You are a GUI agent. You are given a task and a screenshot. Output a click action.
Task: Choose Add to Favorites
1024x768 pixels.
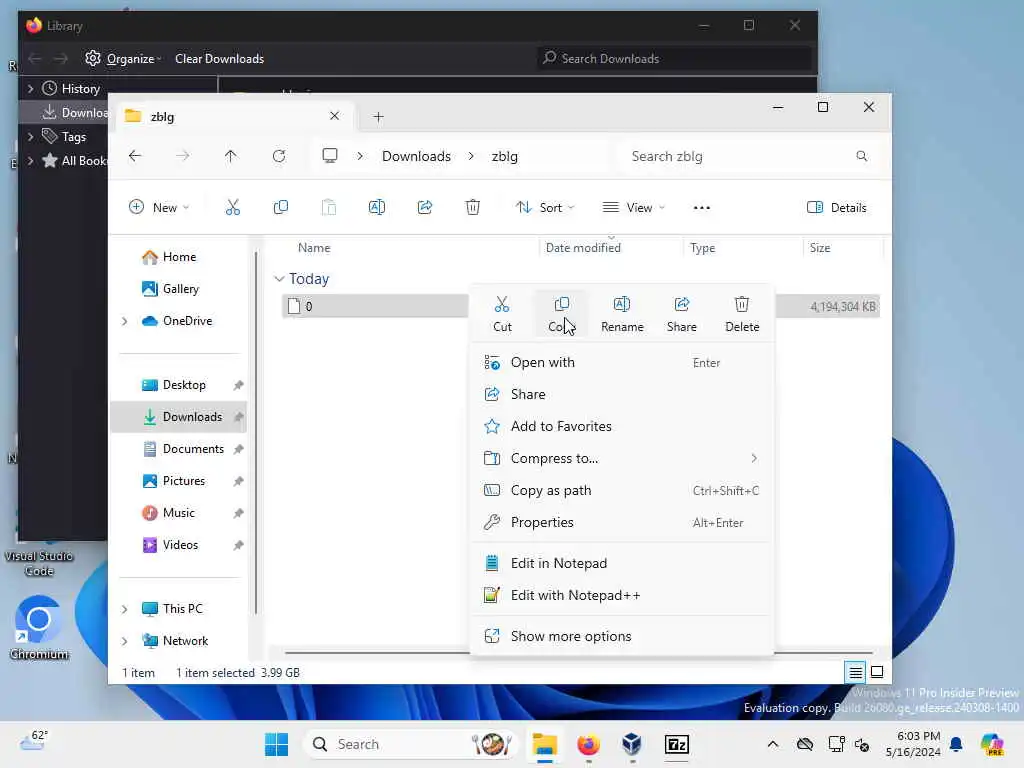point(622,426)
